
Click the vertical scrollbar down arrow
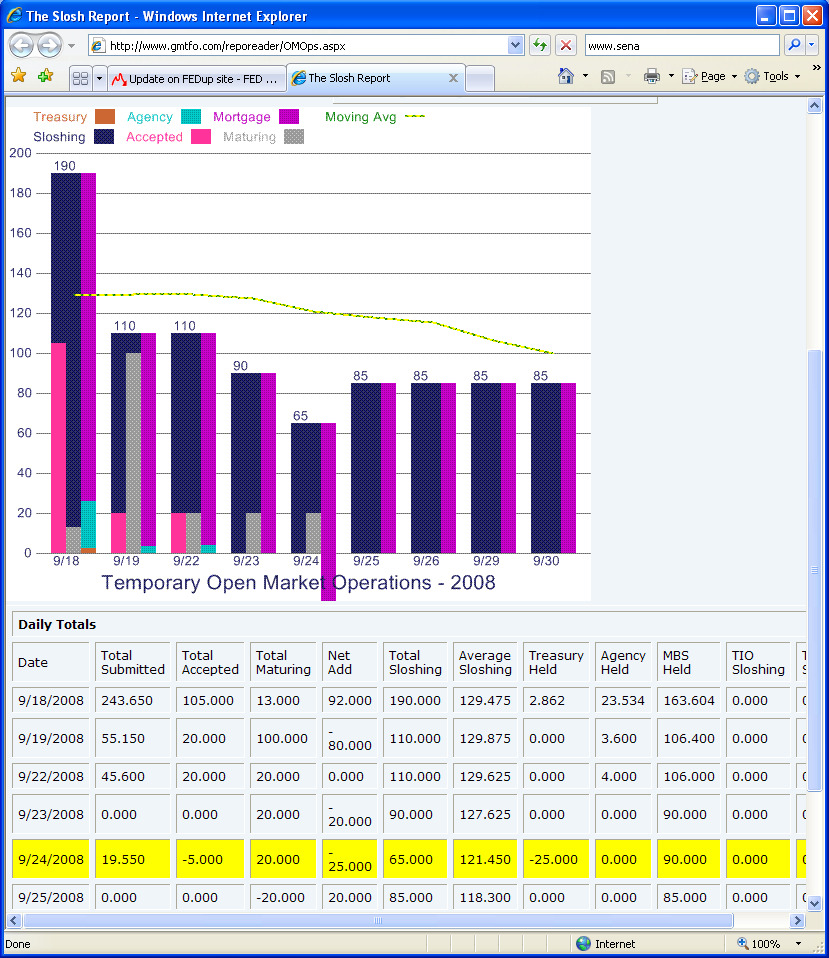pyautogui.click(x=814, y=903)
